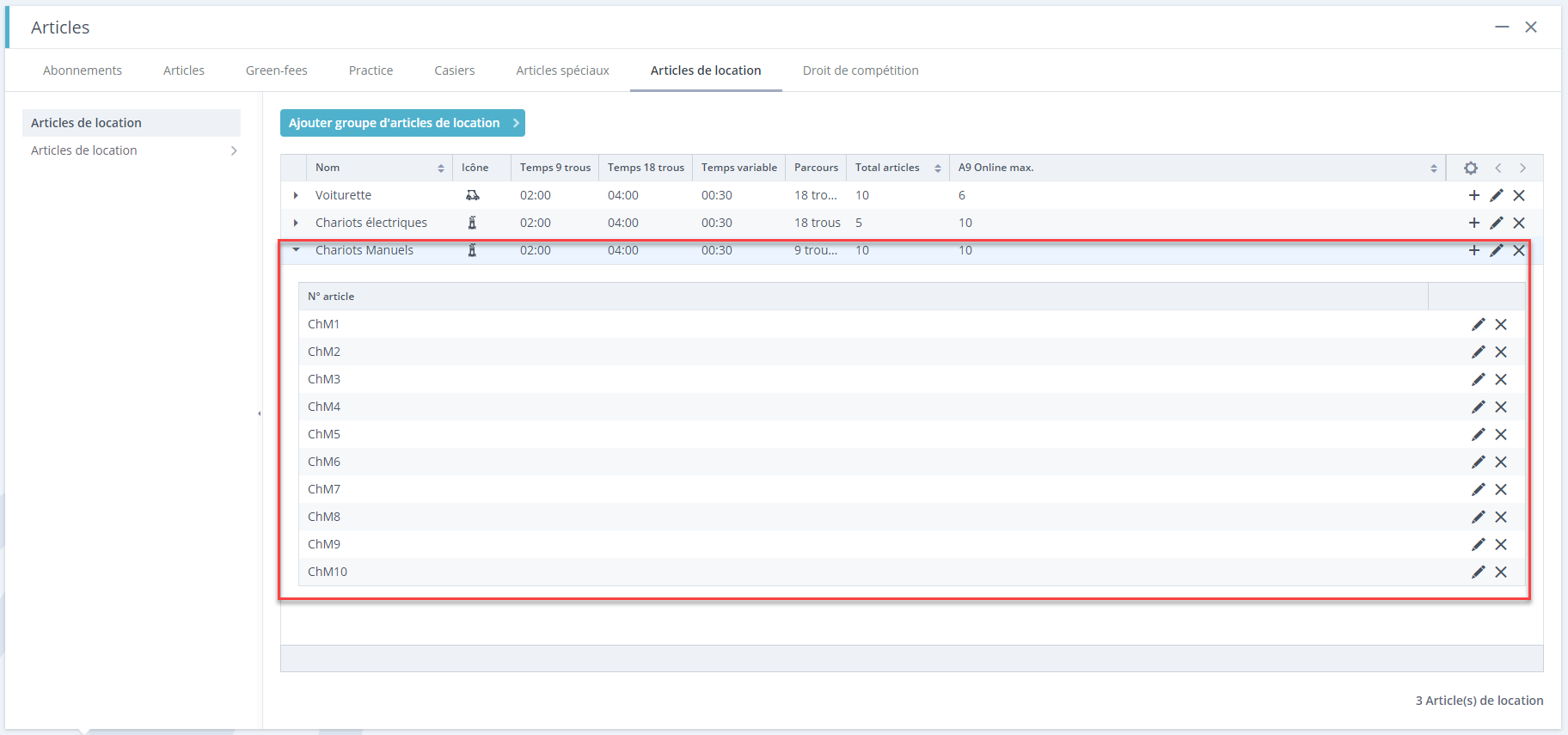The image size is (1568, 735).
Task: Open the Green-fees tab
Action: (277, 70)
